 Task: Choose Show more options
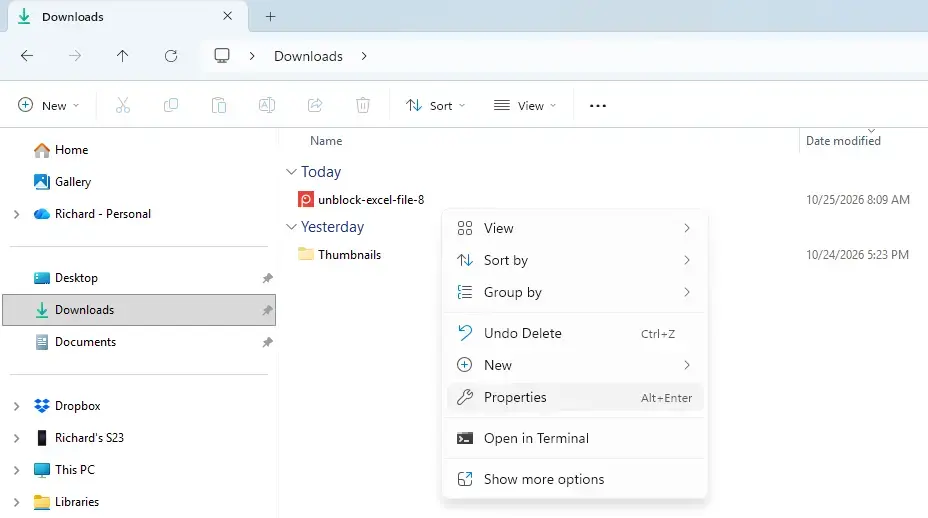coord(574,479)
